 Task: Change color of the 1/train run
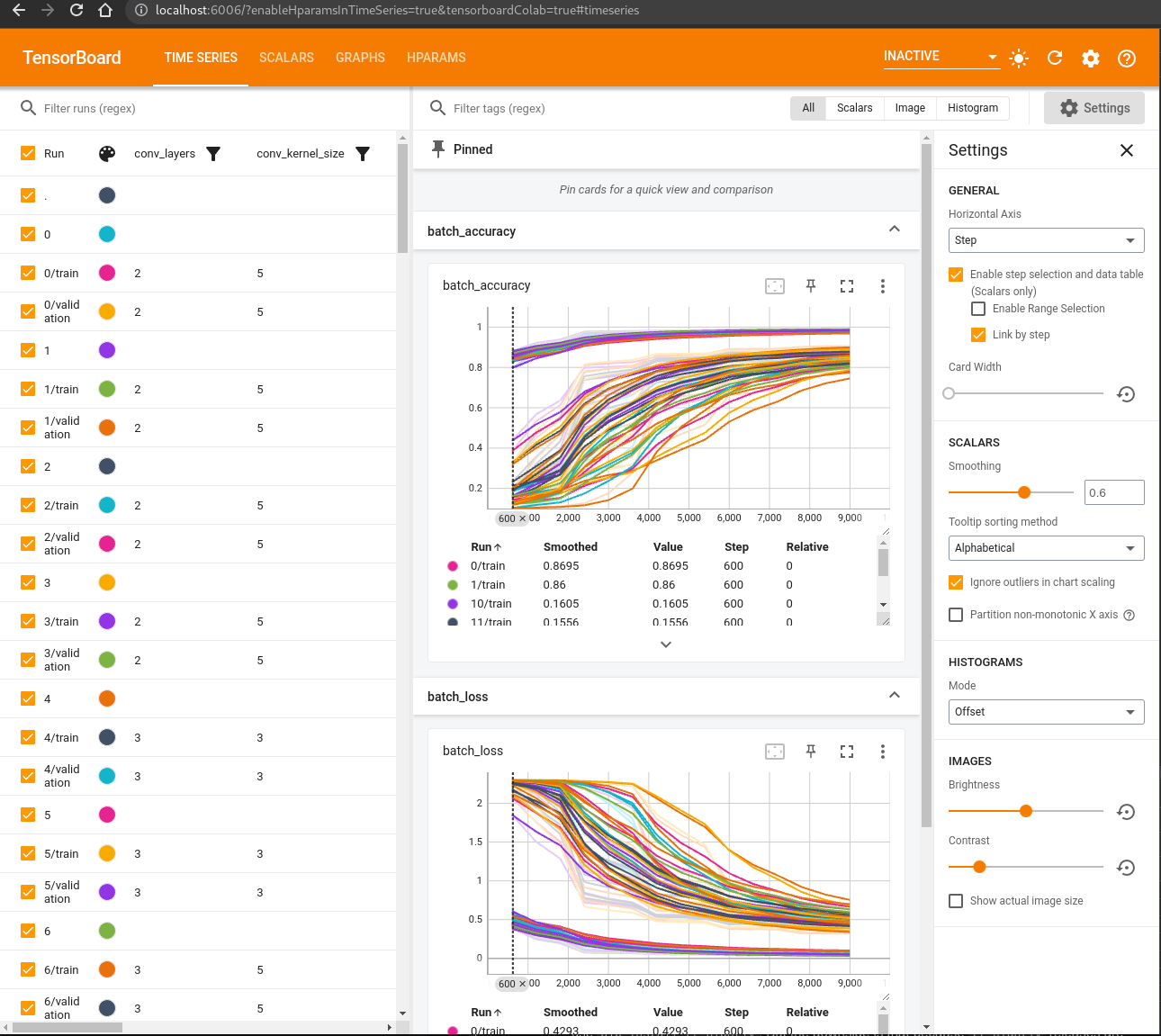pyautogui.click(x=107, y=389)
